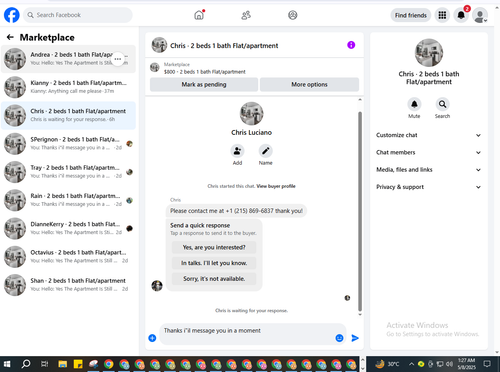Open Sticky Notes from the taskbar
Image resolution: width=500 pixels, height=372 pixels.
pos(78,364)
